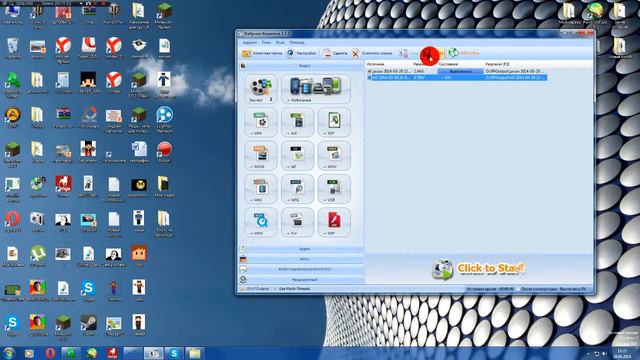Select the convert to MOV QuickTime icon
Viewport: 640px width, 360px height.
261,222
